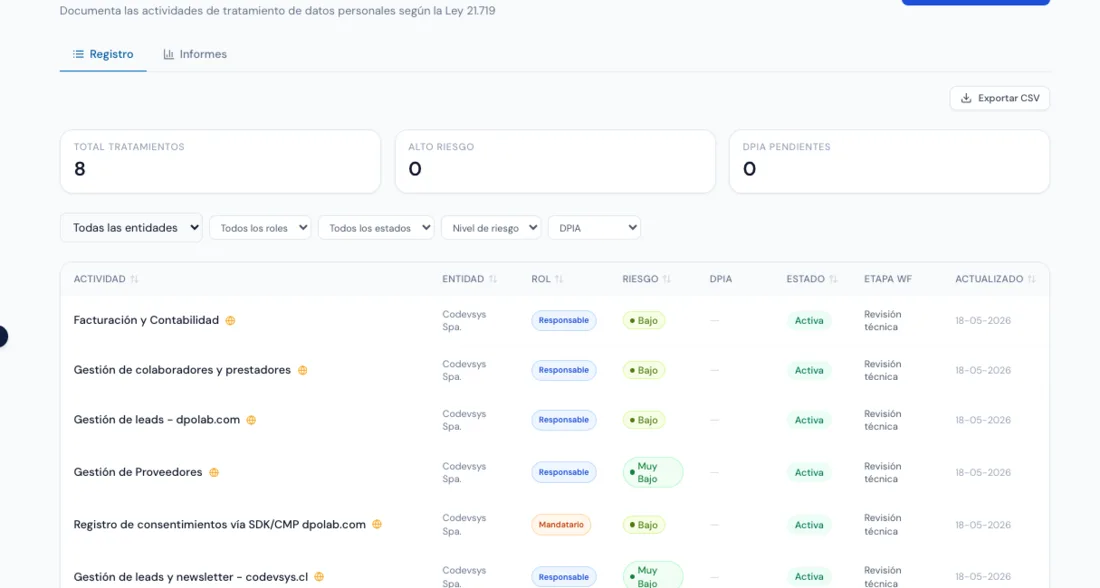This screenshot has width=1100, height=588.
Task: Expand the DPIA filter dropdown
Action: coord(594,228)
